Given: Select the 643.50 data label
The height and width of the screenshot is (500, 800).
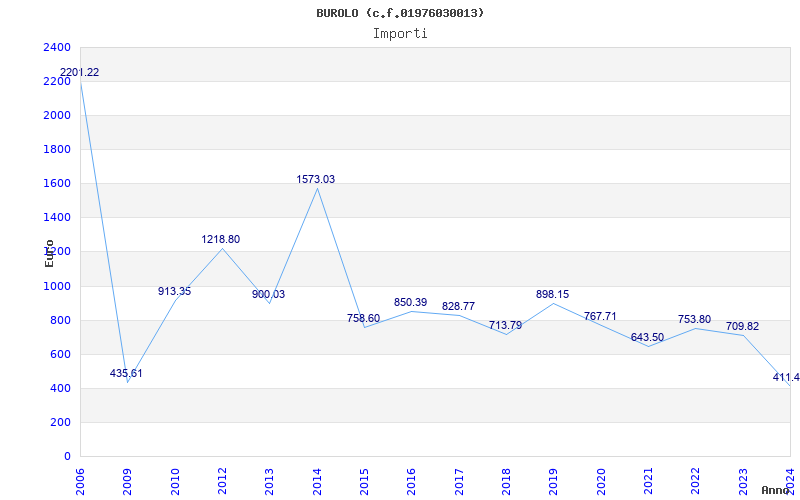Looking at the screenshot, I should [x=647, y=337].
